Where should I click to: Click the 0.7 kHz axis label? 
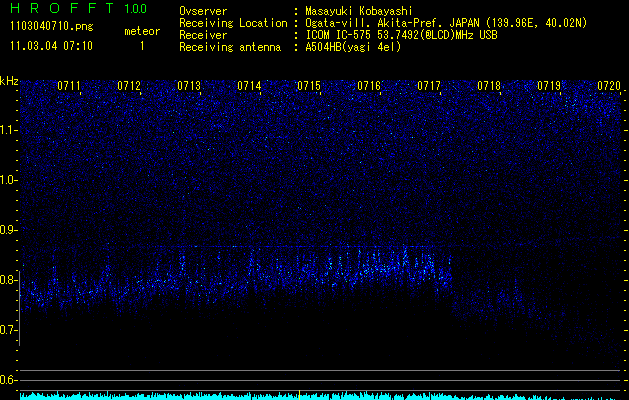click(9, 330)
